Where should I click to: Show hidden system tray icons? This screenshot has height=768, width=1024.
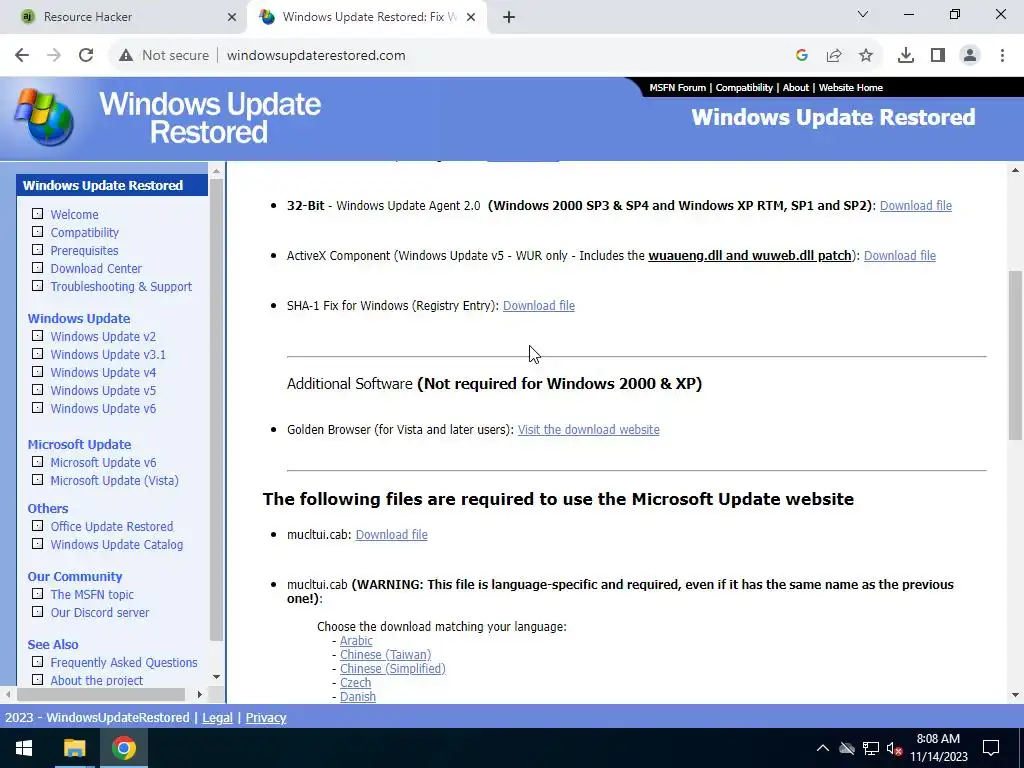(x=823, y=748)
